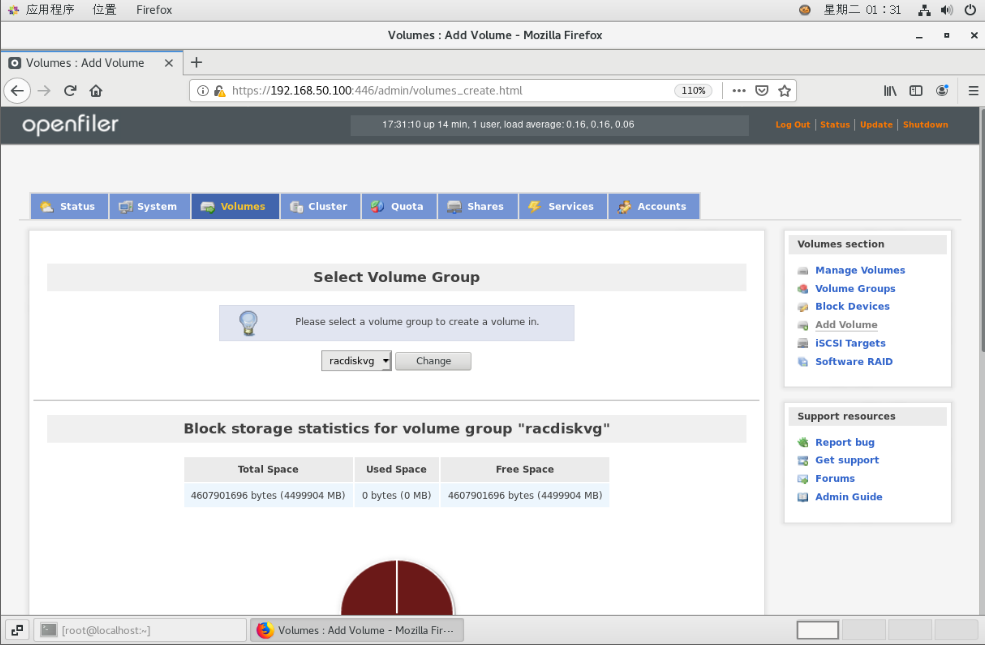Click the 110% zoom level indicator
This screenshot has width=985, height=645.
[693, 90]
